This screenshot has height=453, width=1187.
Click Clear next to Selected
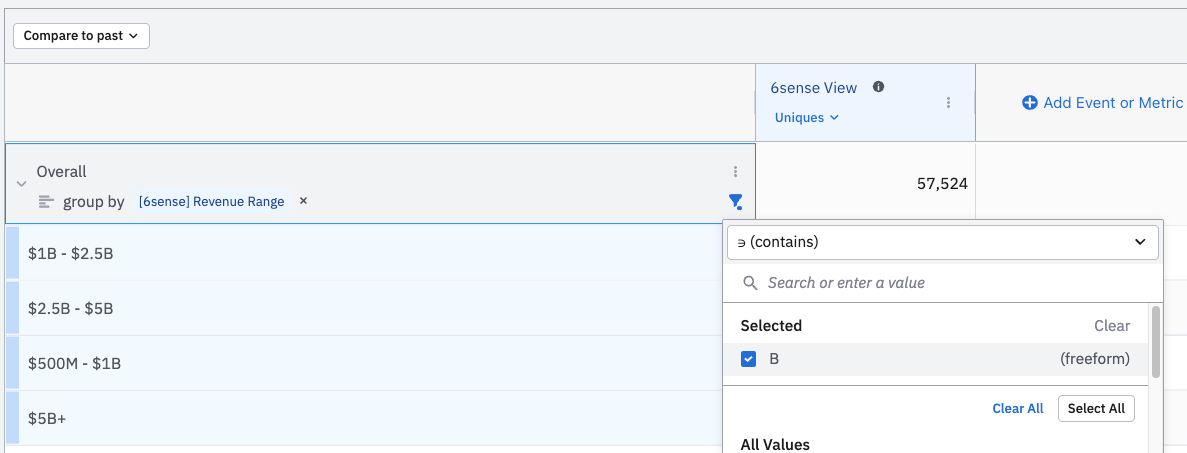[x=1111, y=326]
